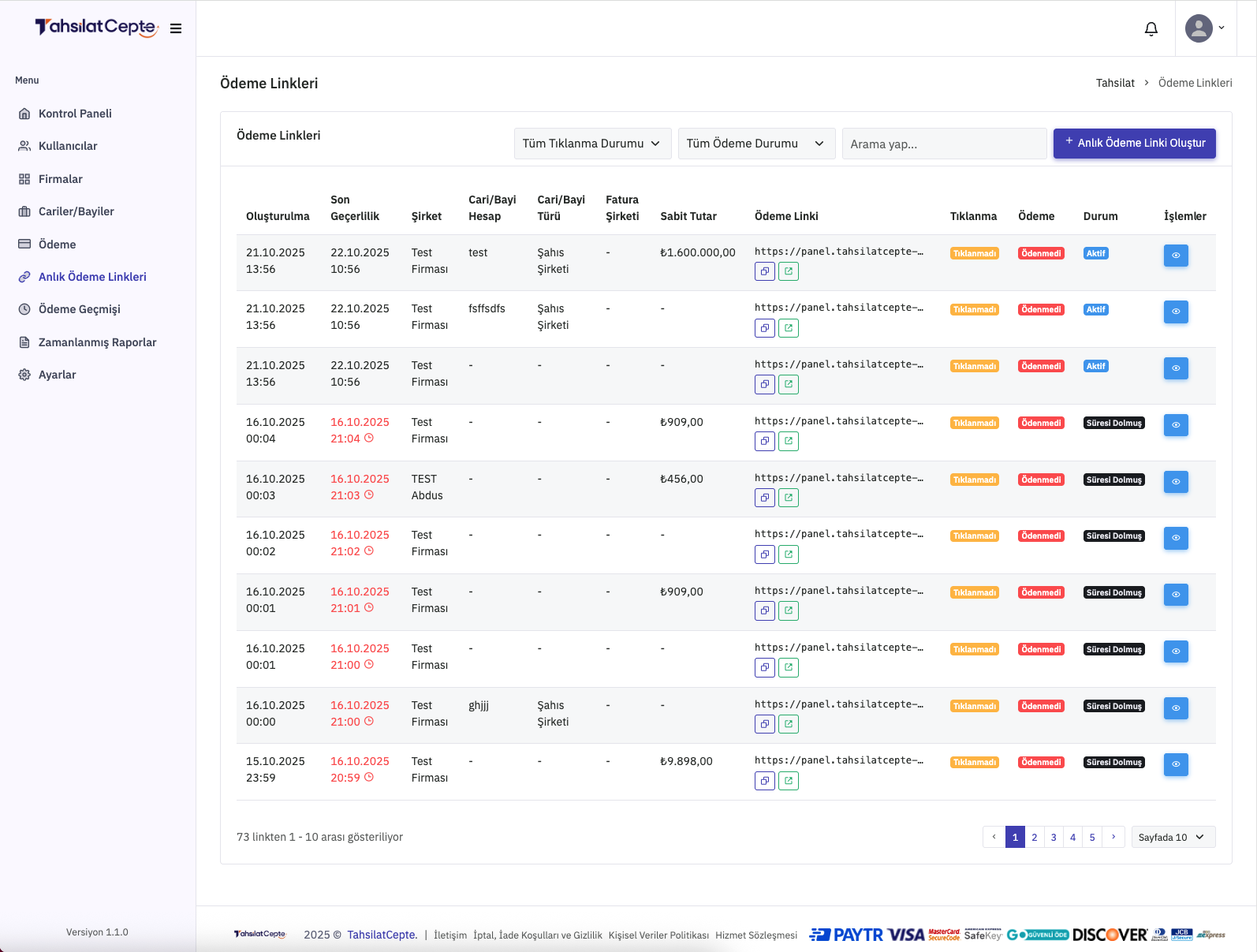
Task: Expand the Tüm Tıklanma Durumu filter
Action: [x=592, y=144]
